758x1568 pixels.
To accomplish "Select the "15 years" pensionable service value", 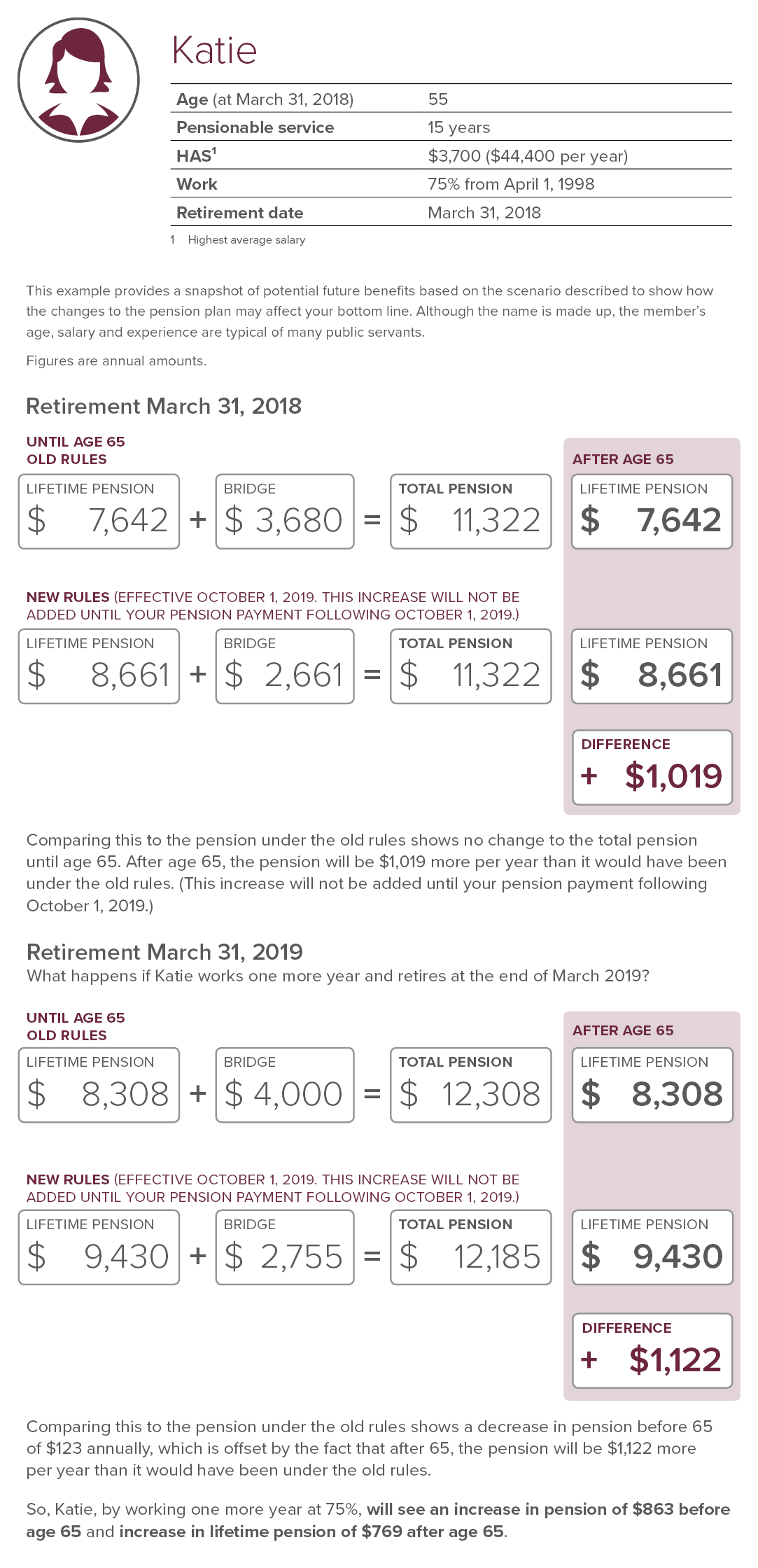I will 458,127.
